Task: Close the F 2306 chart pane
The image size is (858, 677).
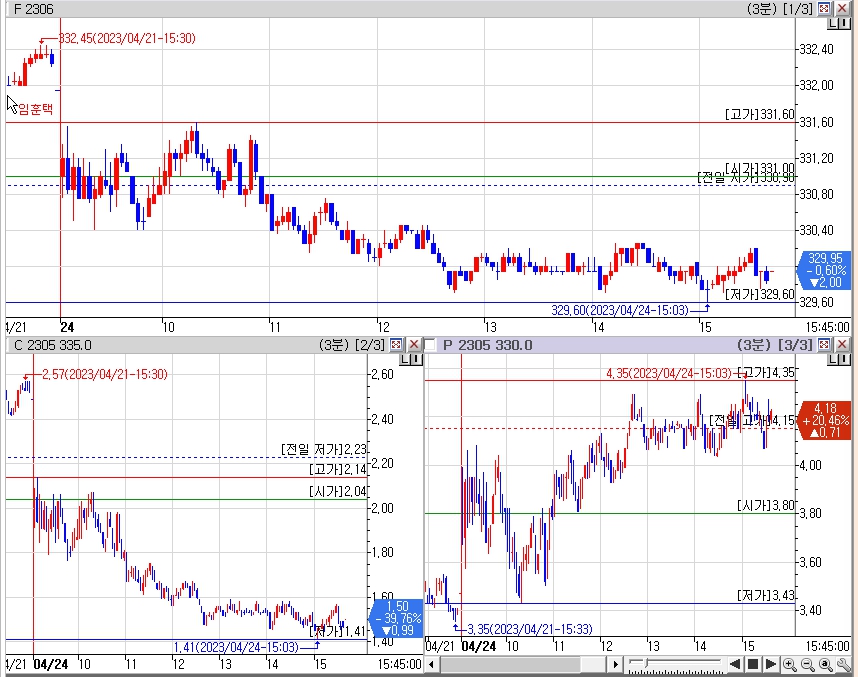Action: click(842, 8)
